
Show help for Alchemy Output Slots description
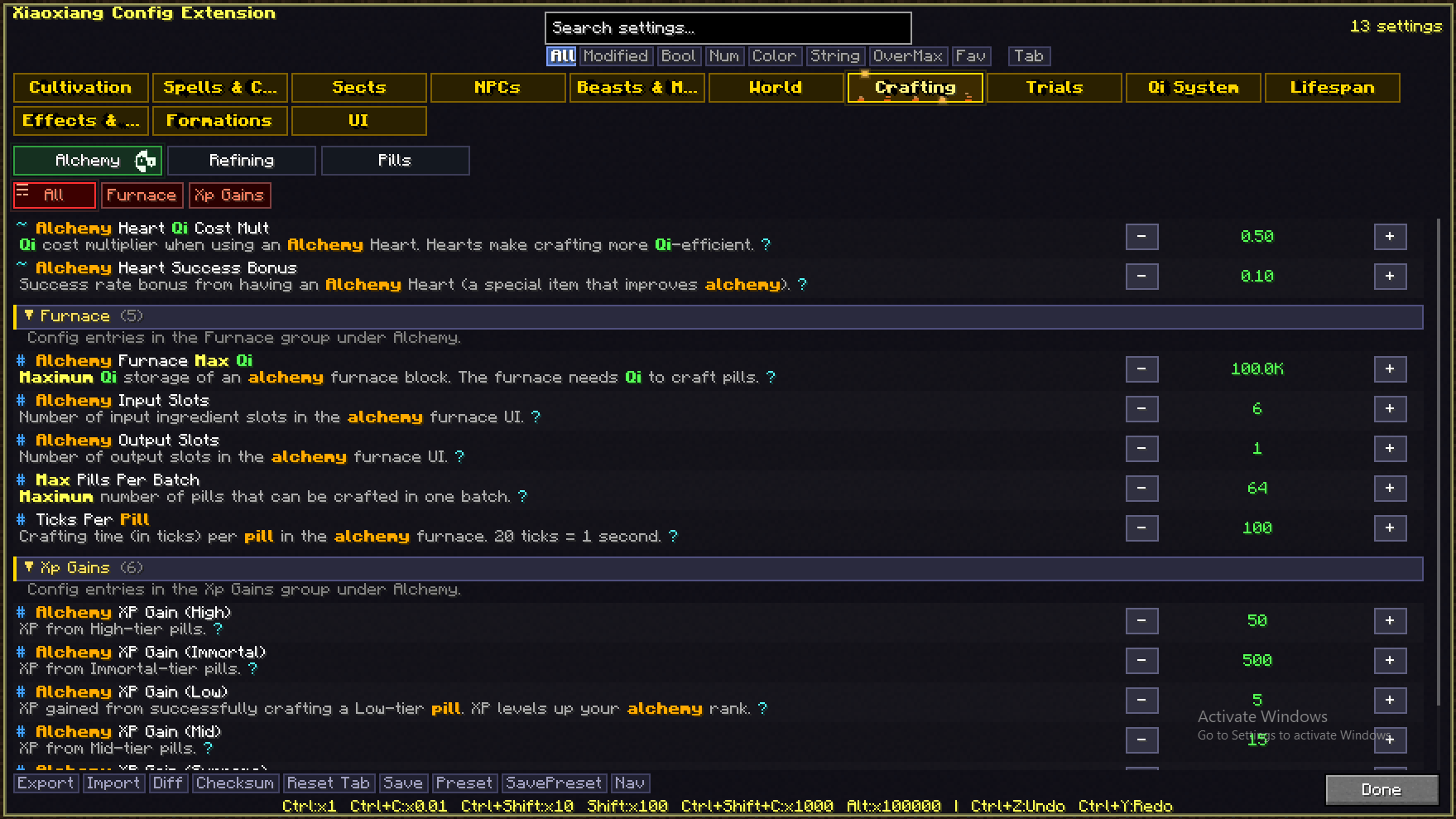click(459, 457)
